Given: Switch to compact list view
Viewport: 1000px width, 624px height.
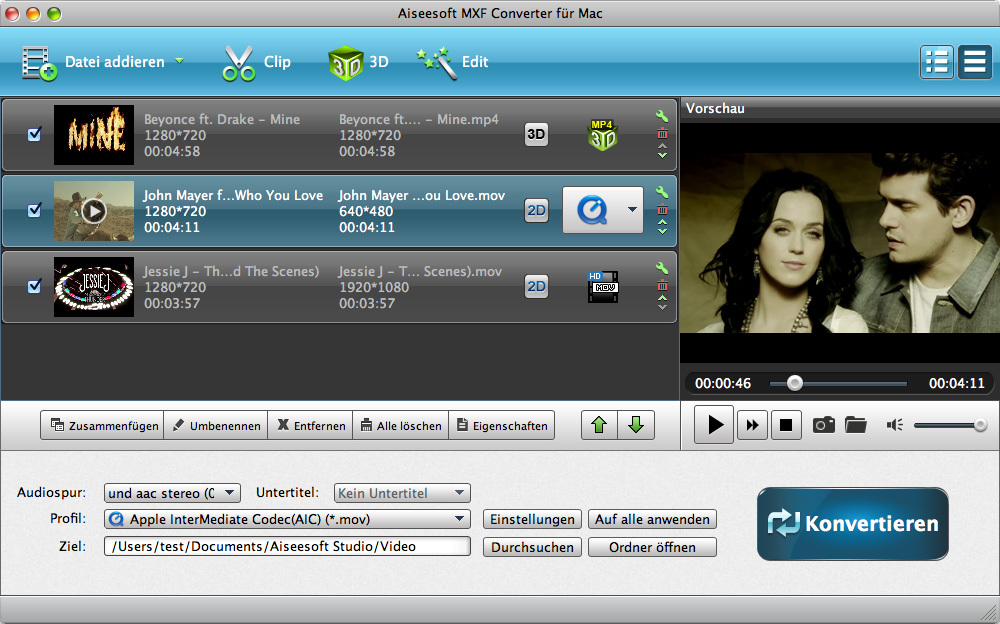Looking at the screenshot, I should (x=974, y=62).
